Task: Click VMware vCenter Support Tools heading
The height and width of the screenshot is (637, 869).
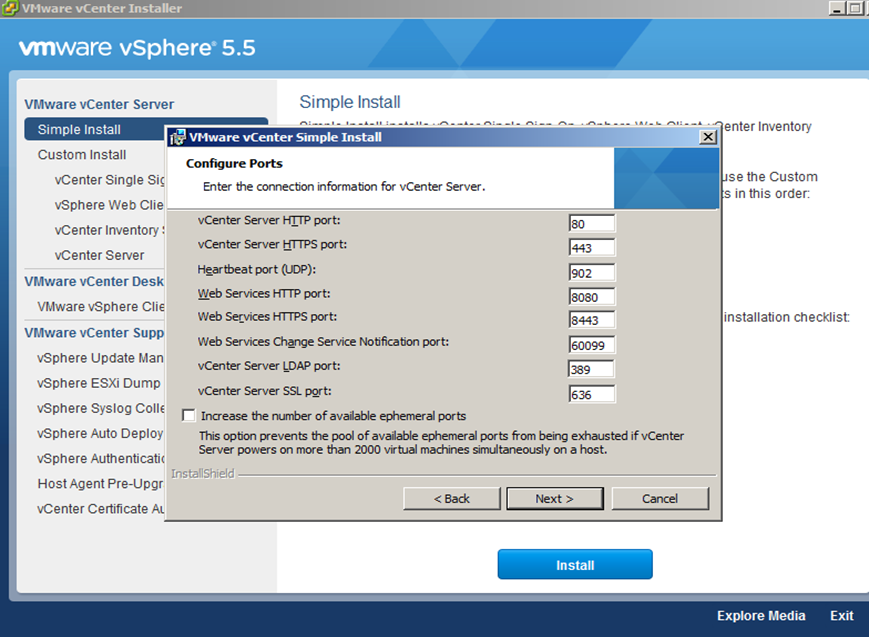Action: point(94,333)
